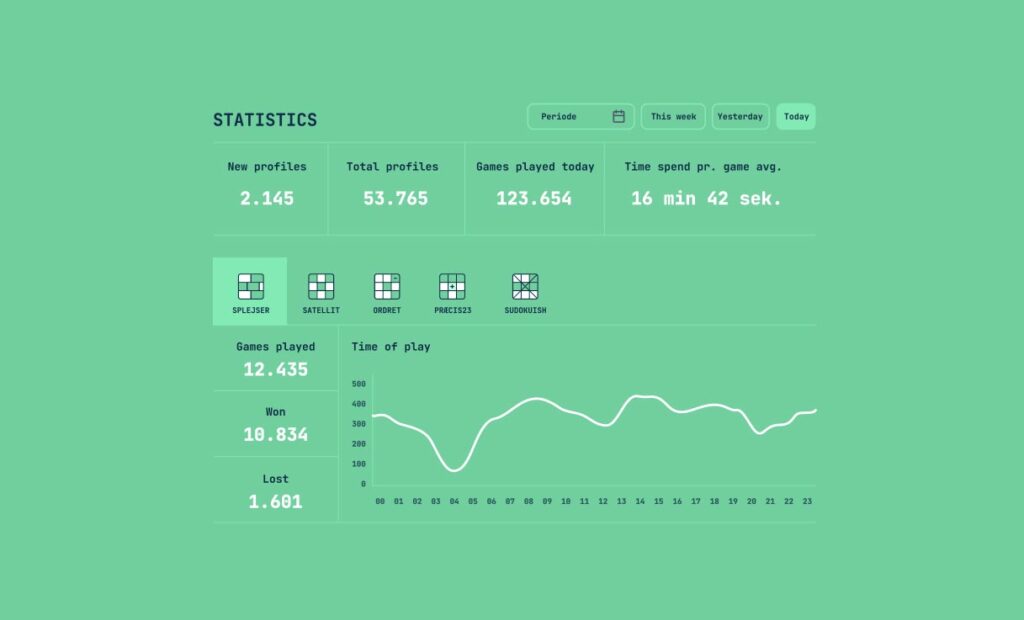Switch to the Ordret game icon

coord(387,287)
